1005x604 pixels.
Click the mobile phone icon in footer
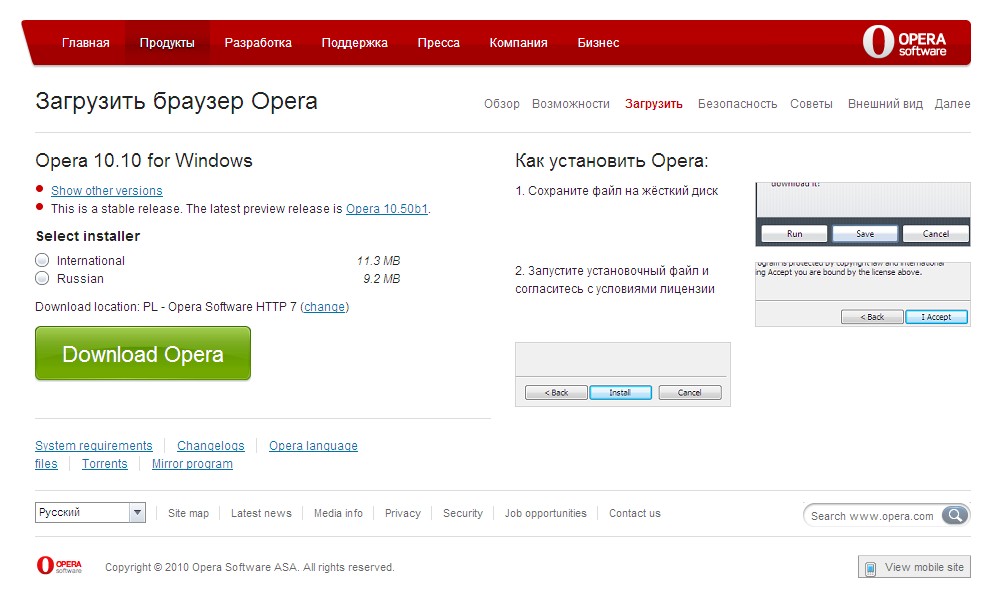(x=871, y=568)
